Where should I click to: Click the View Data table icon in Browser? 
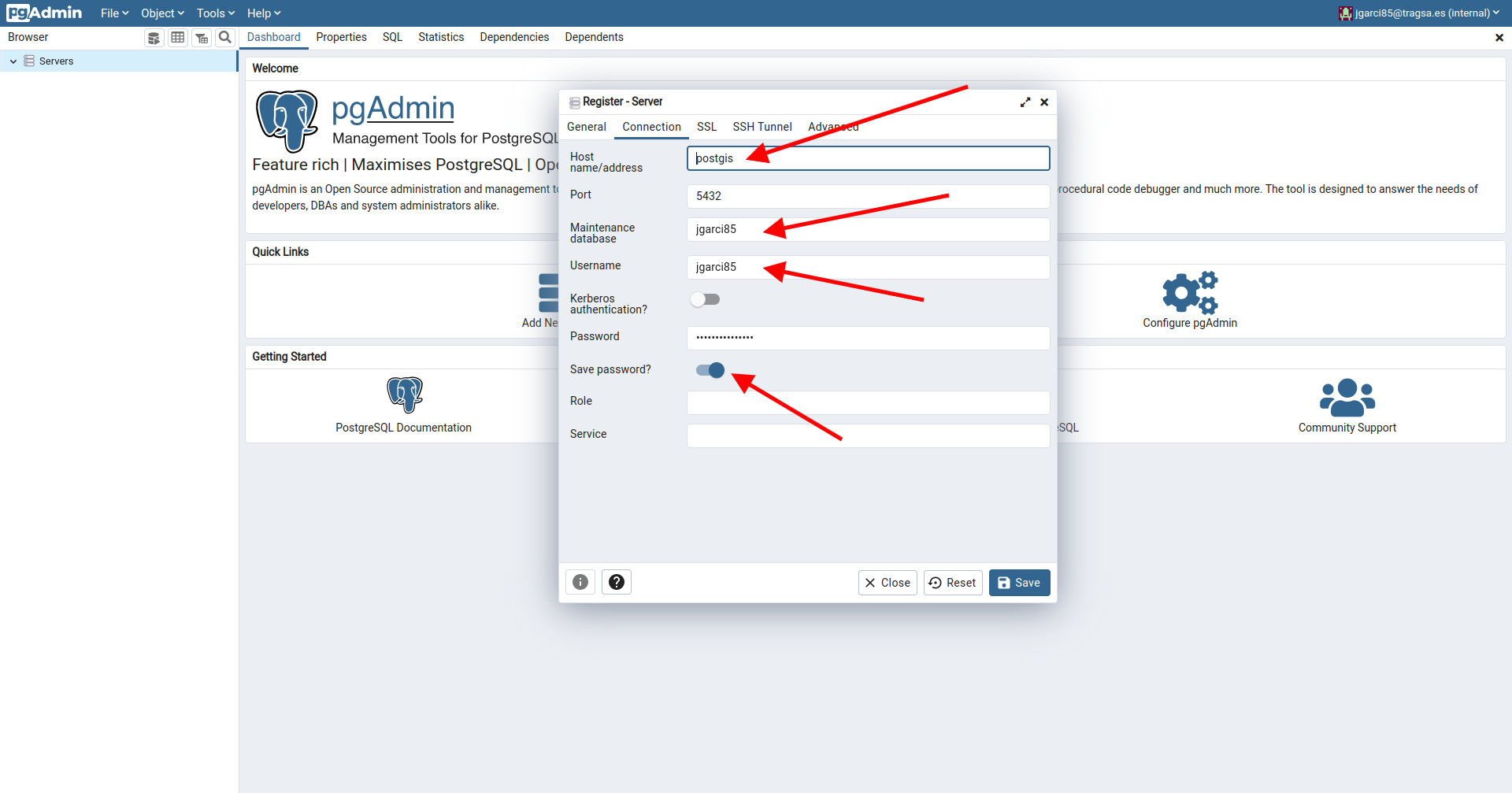coord(178,38)
